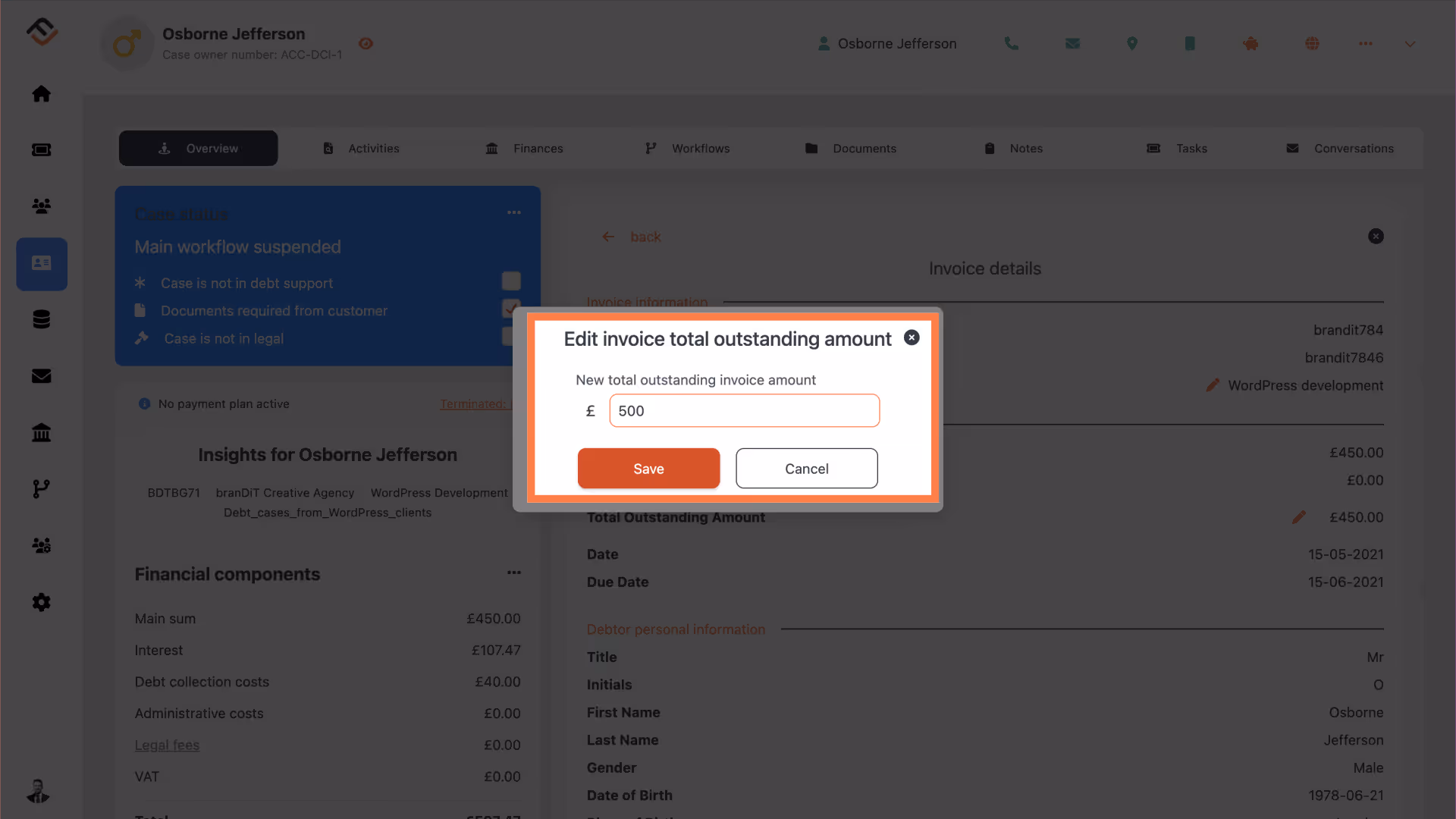Toggle the eye icon beside Osborne Jefferson
Viewport: 1456px width, 819px height.
[366, 44]
